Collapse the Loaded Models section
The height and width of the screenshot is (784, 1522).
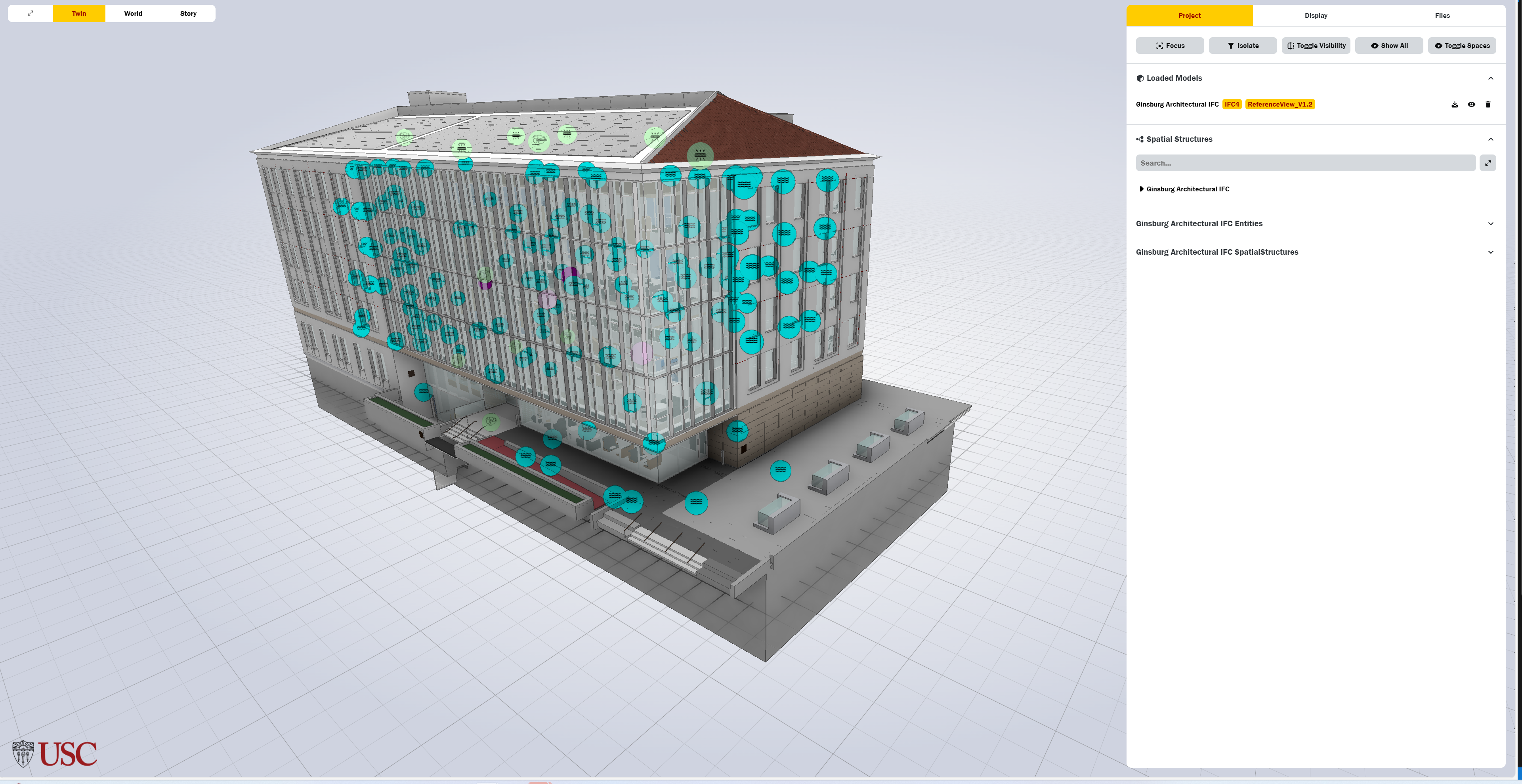(x=1490, y=78)
